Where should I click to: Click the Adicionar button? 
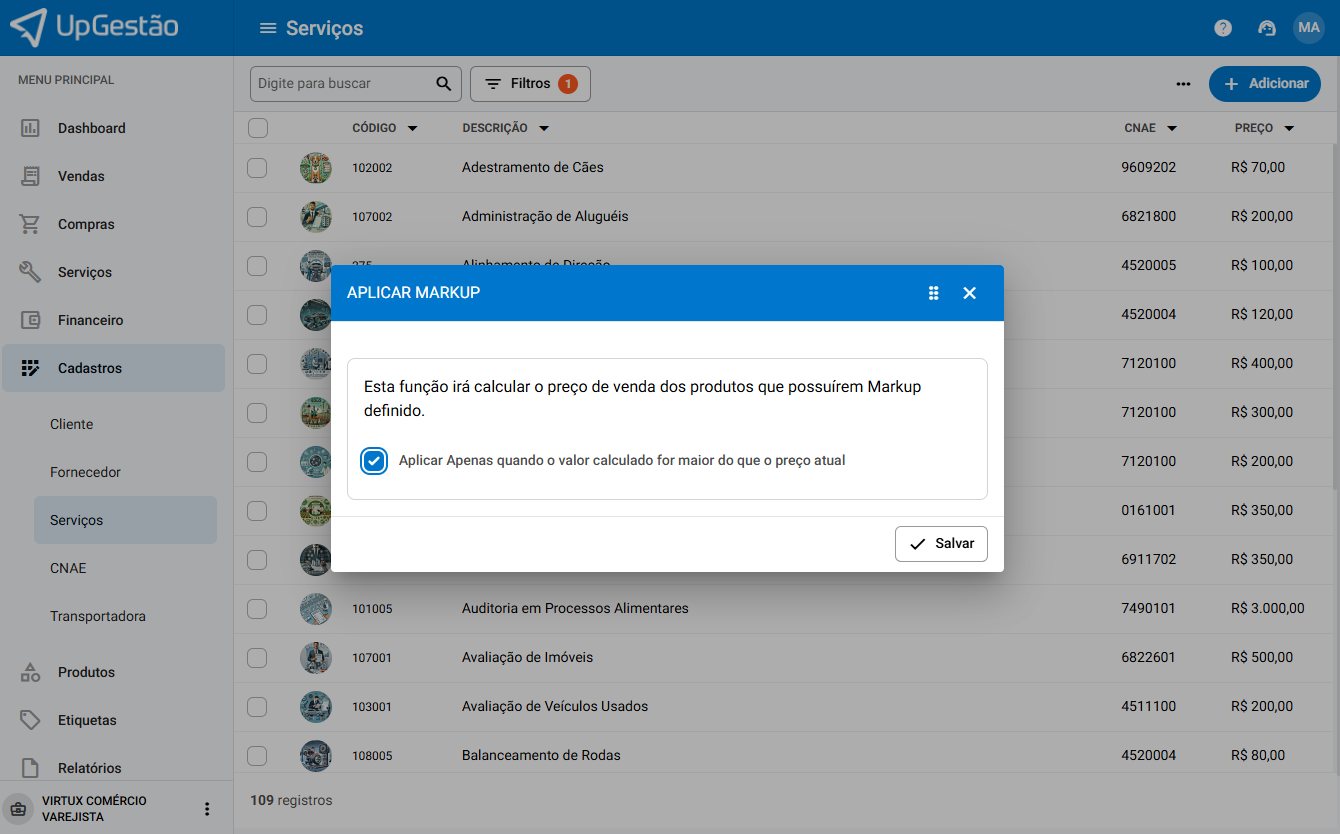[1264, 84]
